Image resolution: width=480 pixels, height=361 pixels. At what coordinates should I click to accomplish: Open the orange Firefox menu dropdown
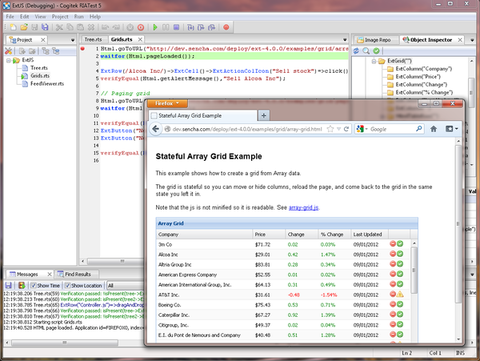click(167, 103)
